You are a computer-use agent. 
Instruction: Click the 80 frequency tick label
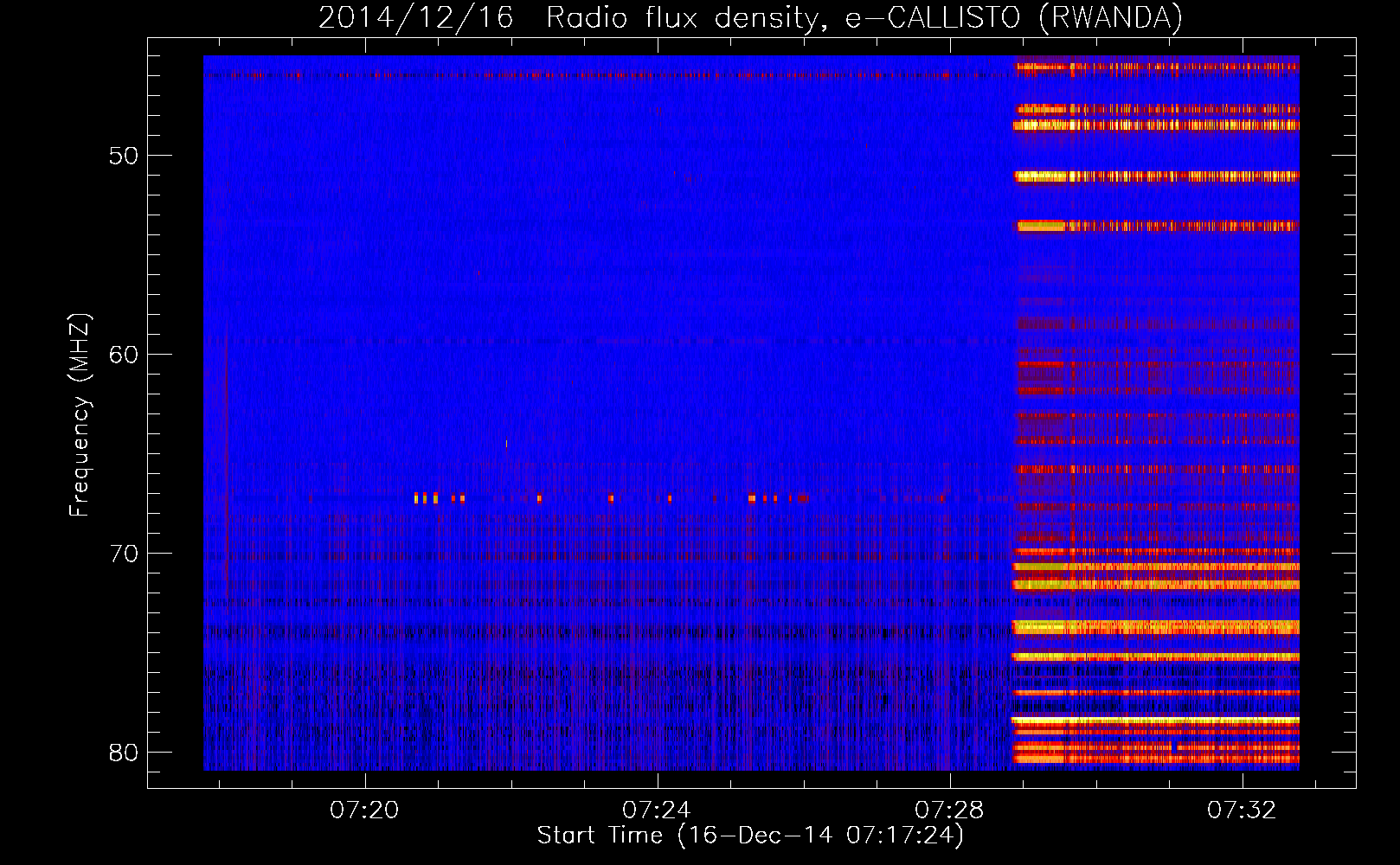coord(124,753)
